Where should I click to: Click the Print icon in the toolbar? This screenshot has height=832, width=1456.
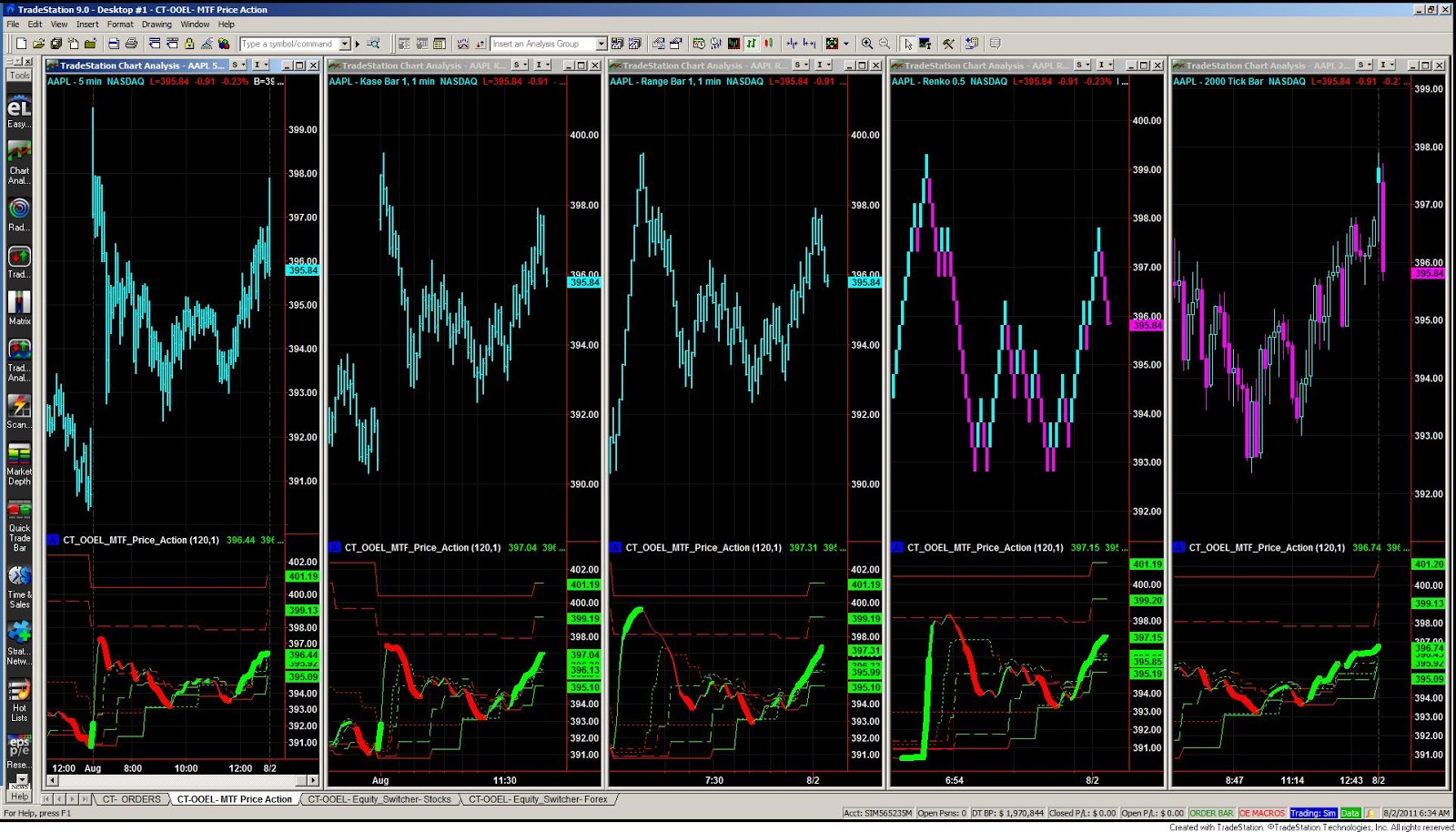coord(131,44)
